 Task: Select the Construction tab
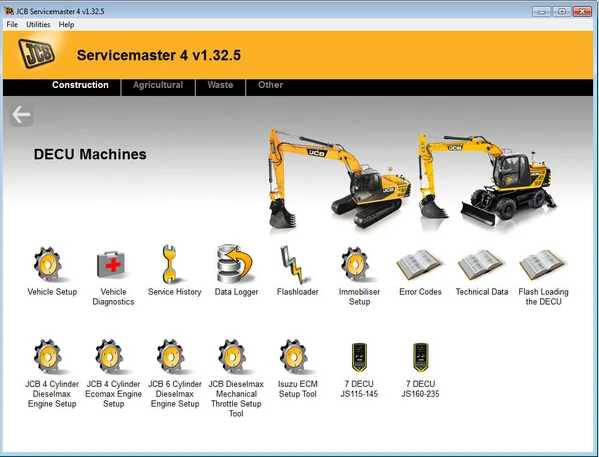tap(80, 85)
